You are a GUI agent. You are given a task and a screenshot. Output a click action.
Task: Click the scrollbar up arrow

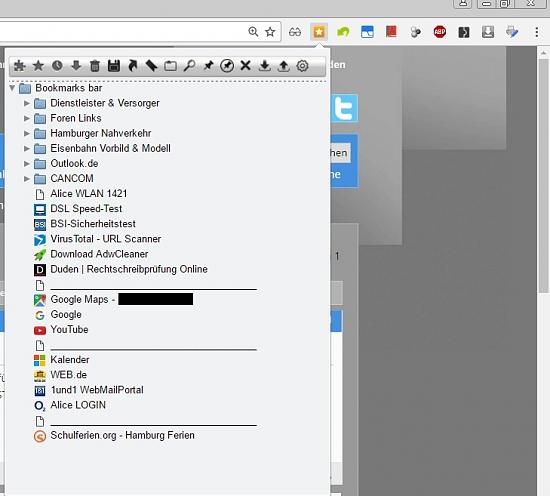[x=544, y=53]
